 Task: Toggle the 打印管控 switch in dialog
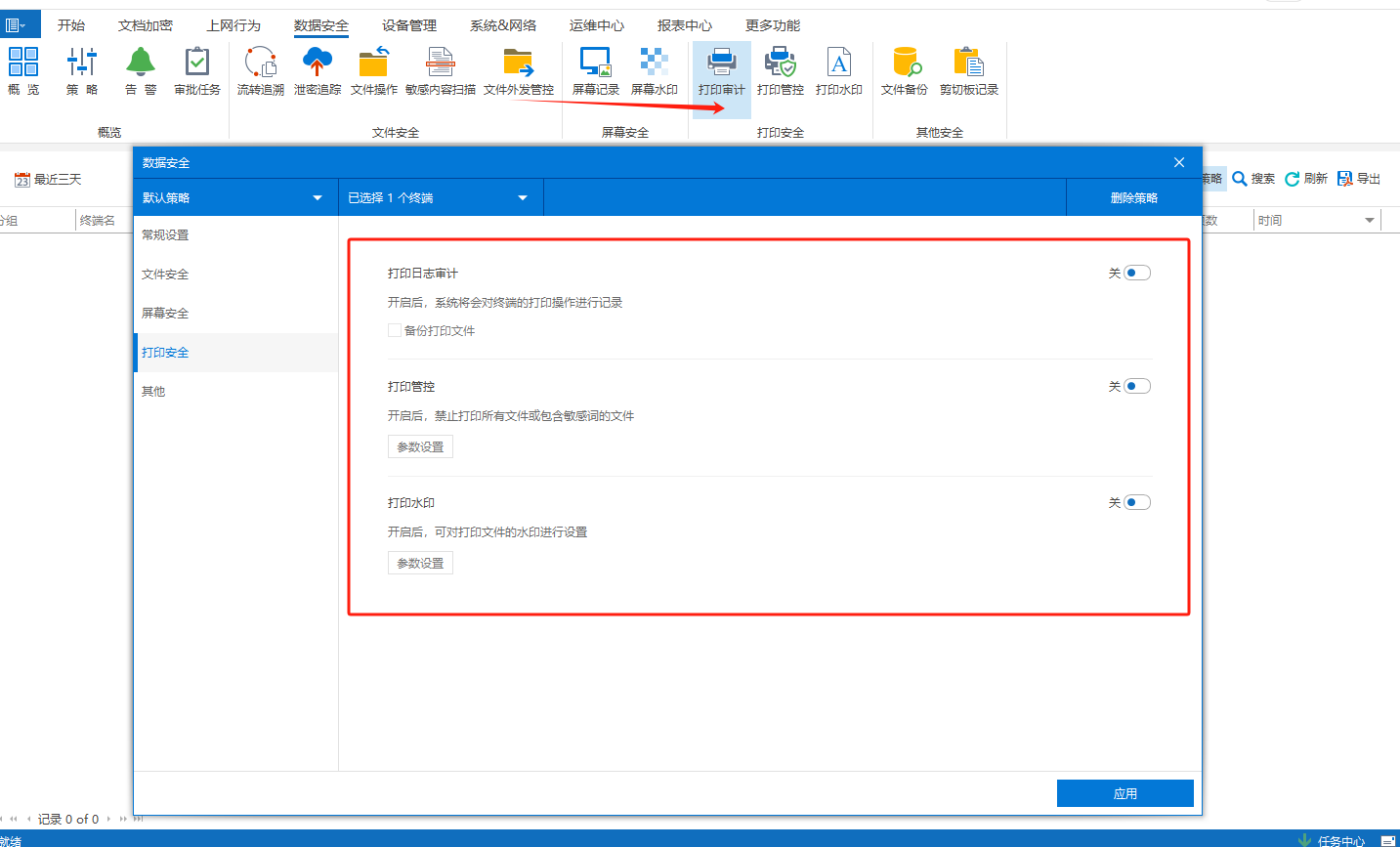click(1137, 387)
